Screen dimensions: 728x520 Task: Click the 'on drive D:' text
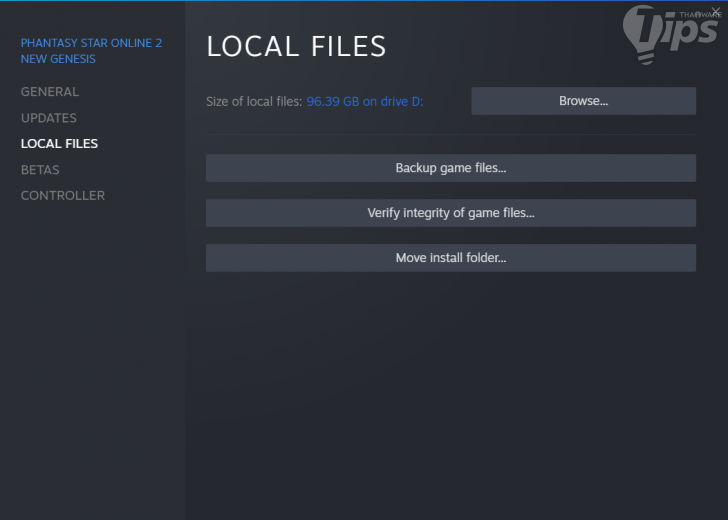pyautogui.click(x=394, y=102)
